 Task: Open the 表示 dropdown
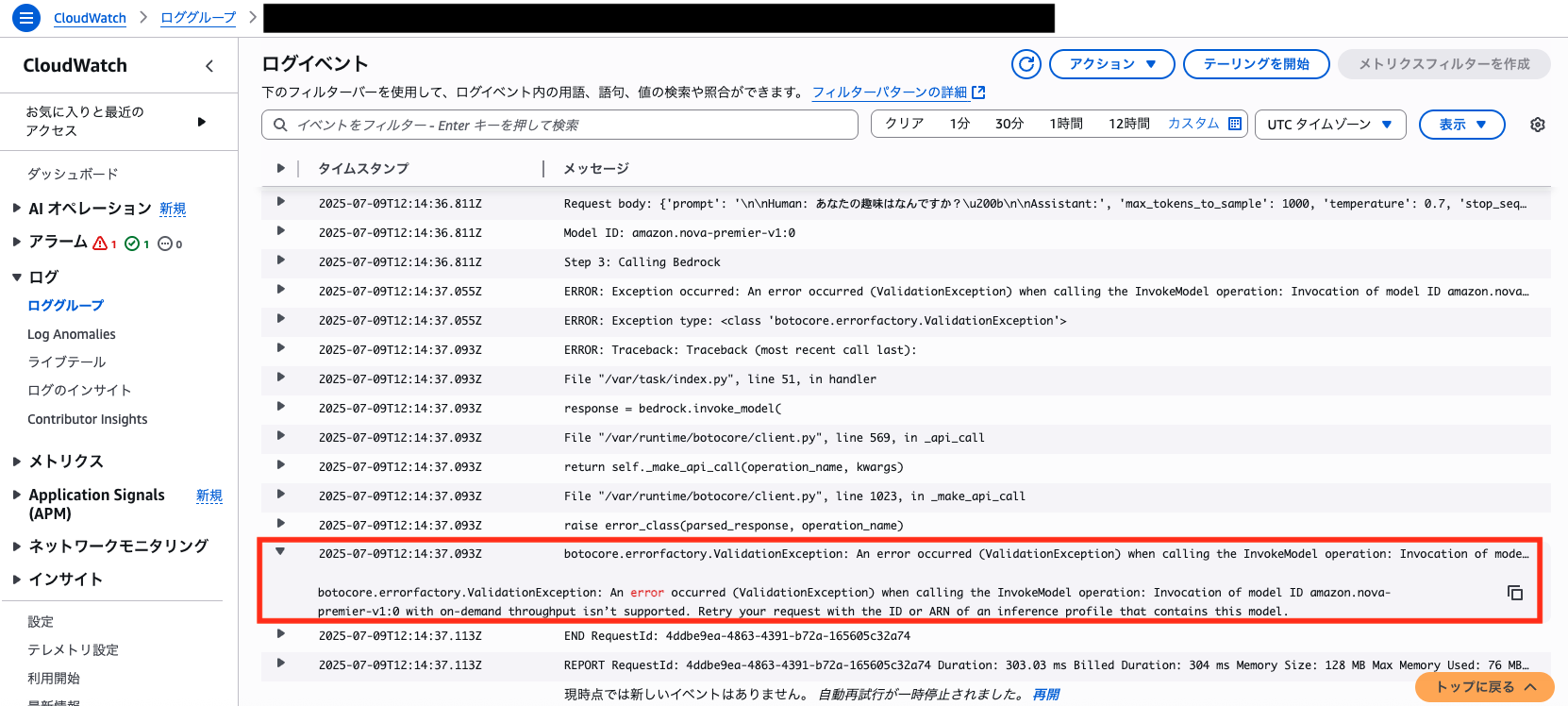(1461, 125)
